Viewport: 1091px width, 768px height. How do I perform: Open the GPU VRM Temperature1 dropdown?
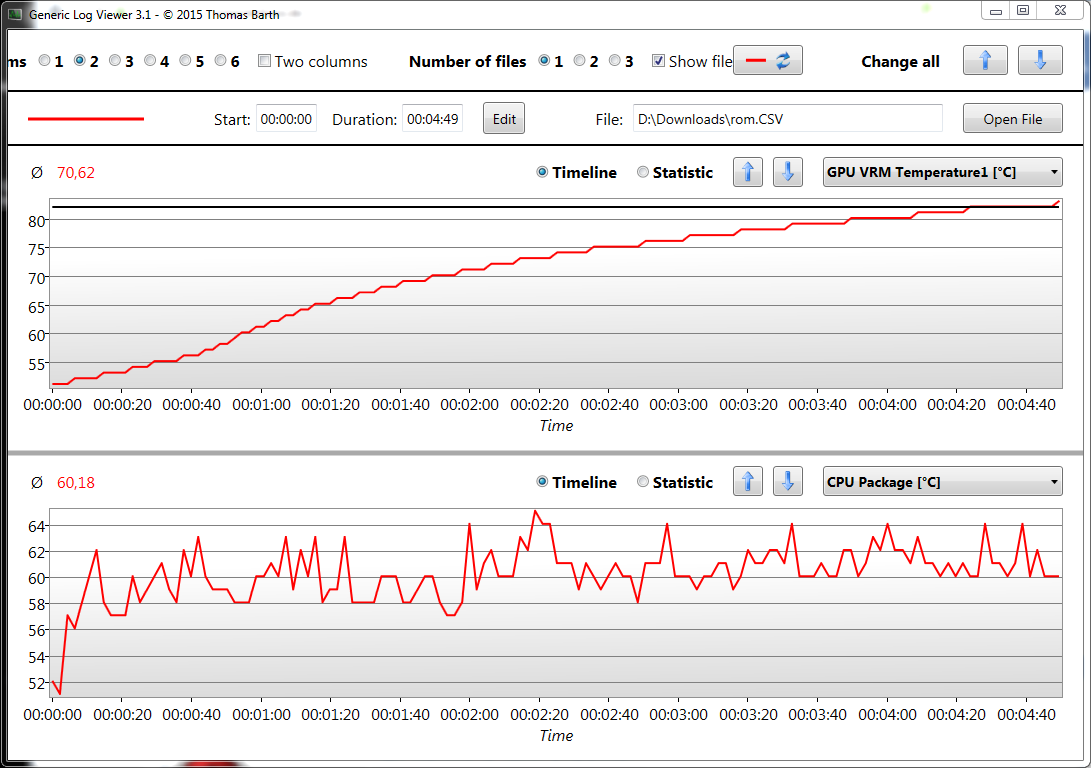(x=942, y=172)
